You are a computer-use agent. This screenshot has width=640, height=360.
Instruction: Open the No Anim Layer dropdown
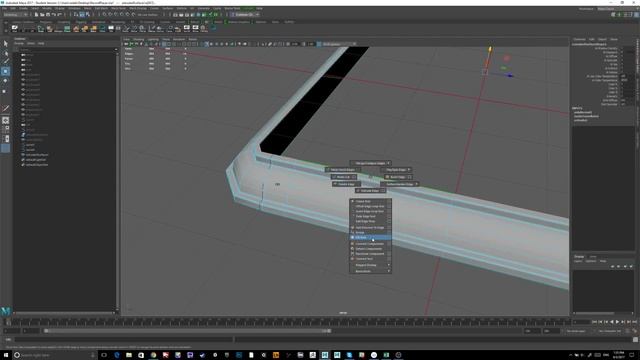[x=576, y=331]
